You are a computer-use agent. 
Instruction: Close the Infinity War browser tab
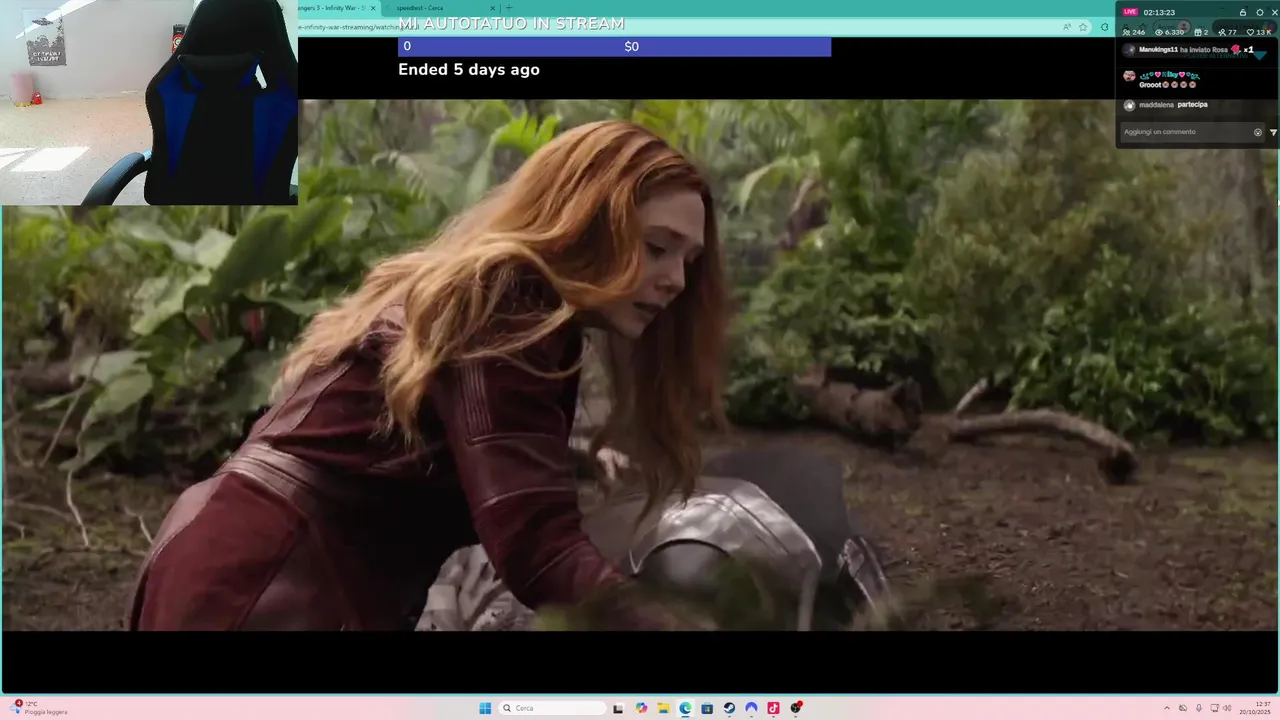[x=373, y=8]
